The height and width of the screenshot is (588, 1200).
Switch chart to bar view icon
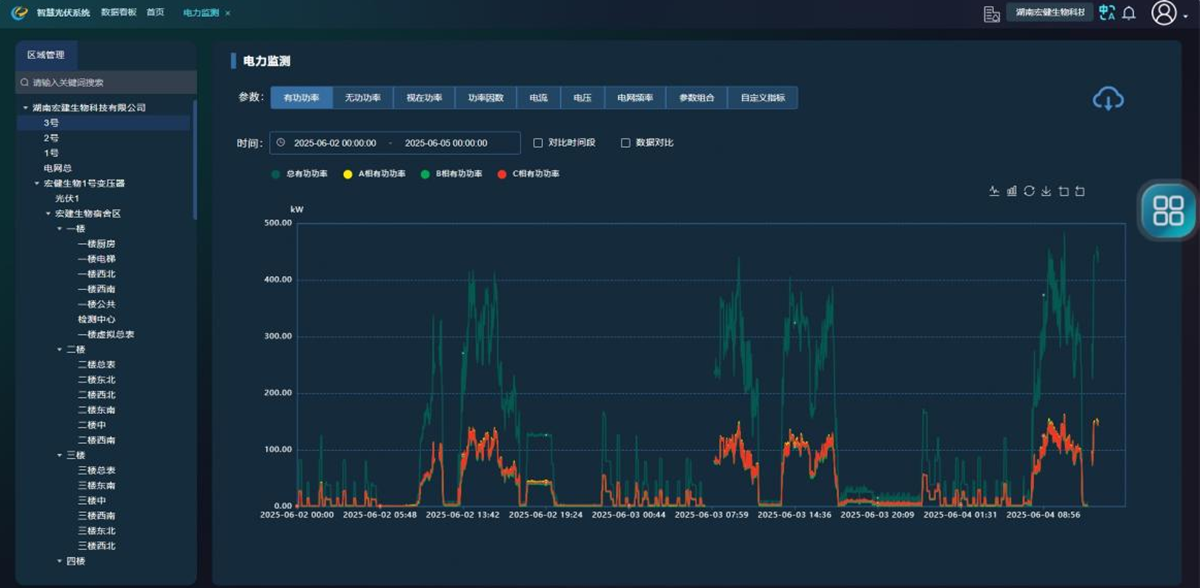(1011, 191)
